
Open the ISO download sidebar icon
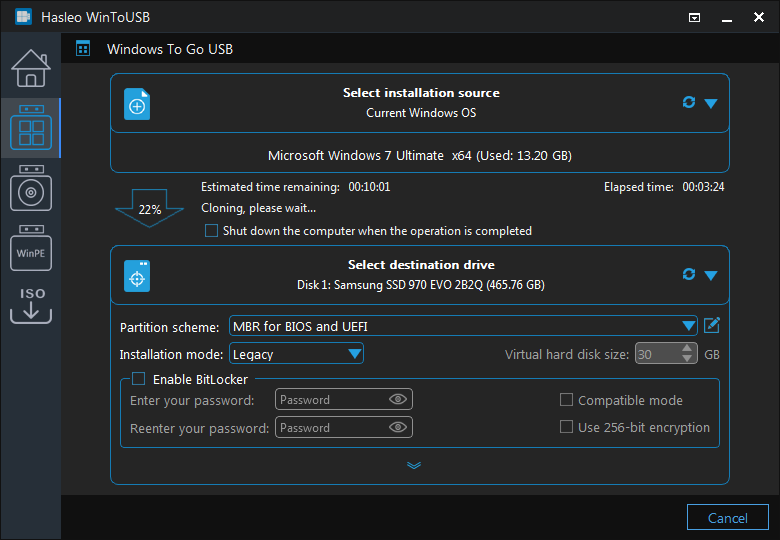[31, 305]
